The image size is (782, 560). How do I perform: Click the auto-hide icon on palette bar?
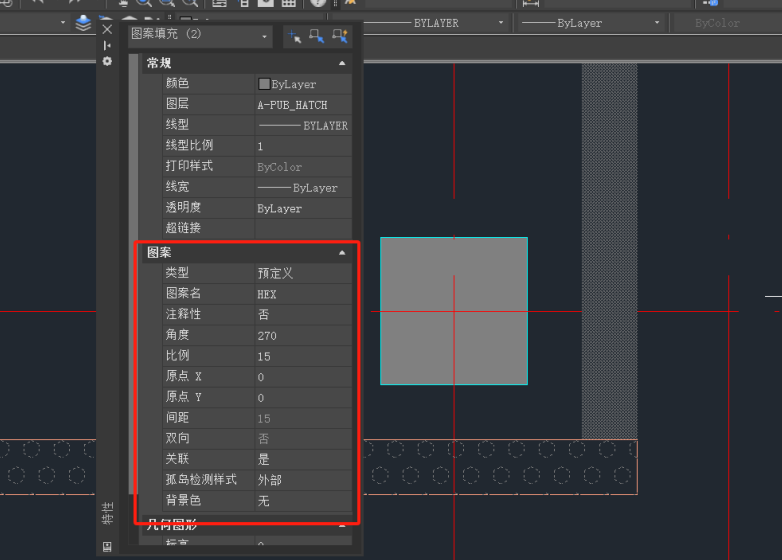107,45
